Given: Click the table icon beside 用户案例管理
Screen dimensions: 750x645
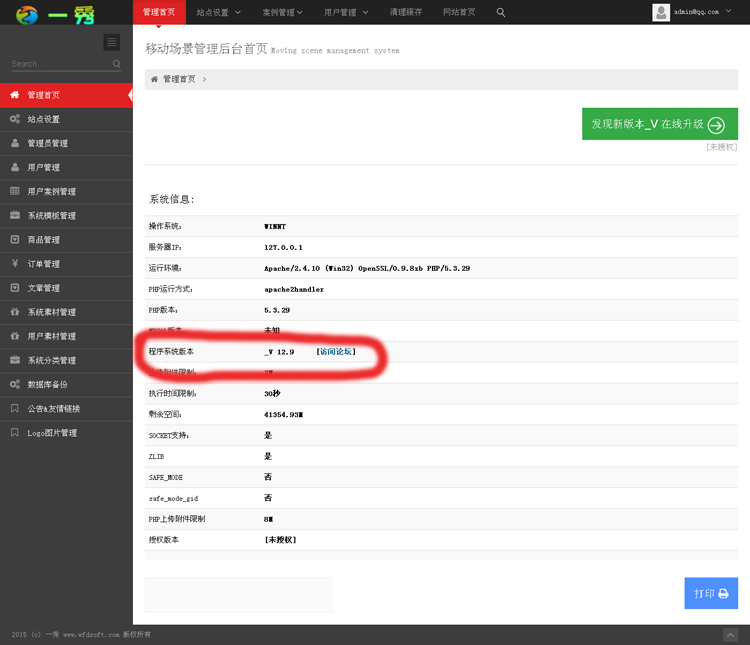Looking at the screenshot, I should (x=15, y=191).
